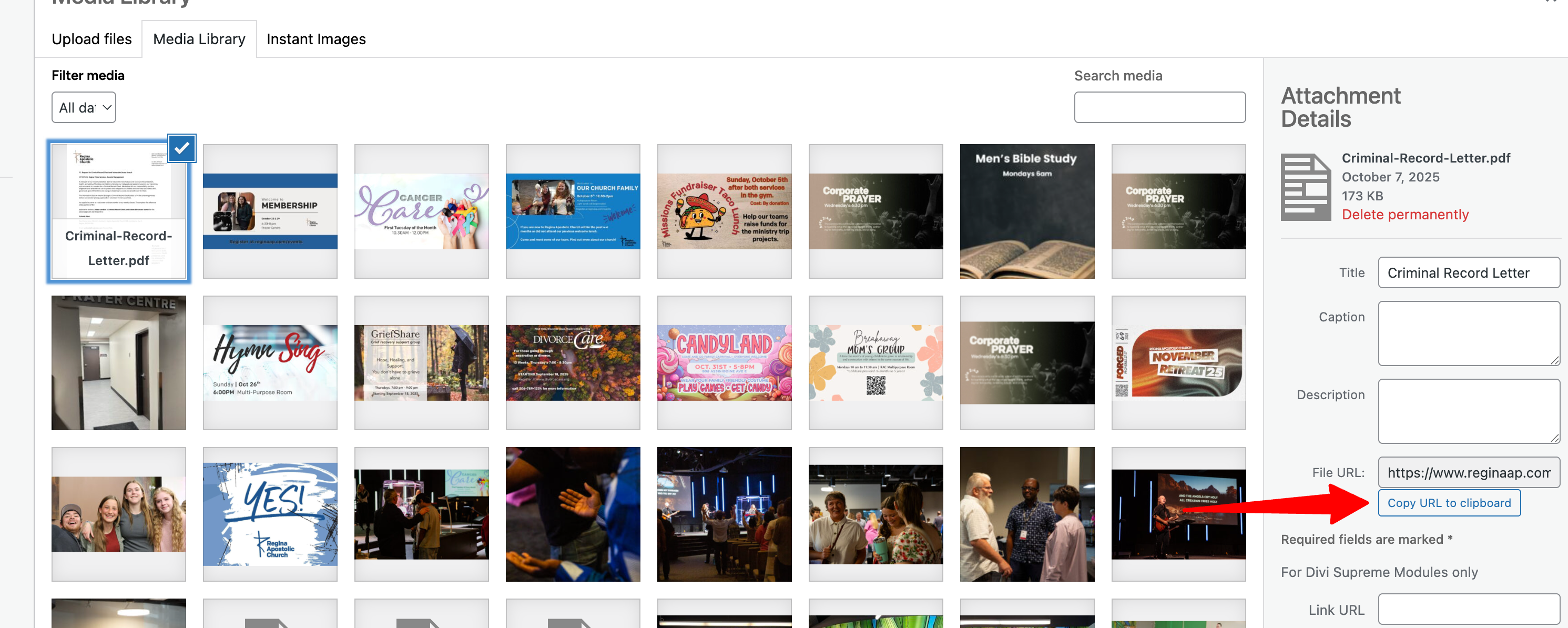Choose the Hymn Sing image thumbnail
The height and width of the screenshot is (628, 1568).
click(x=270, y=362)
